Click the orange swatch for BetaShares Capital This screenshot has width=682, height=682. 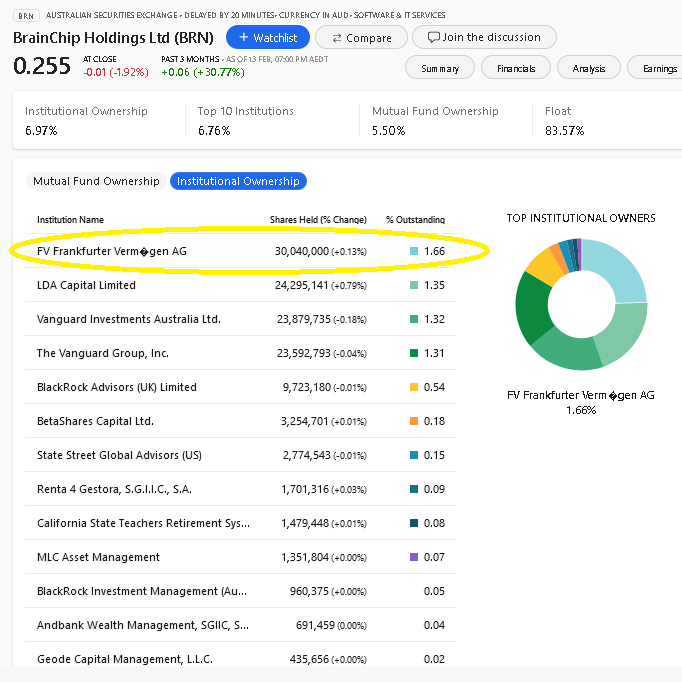coord(413,421)
